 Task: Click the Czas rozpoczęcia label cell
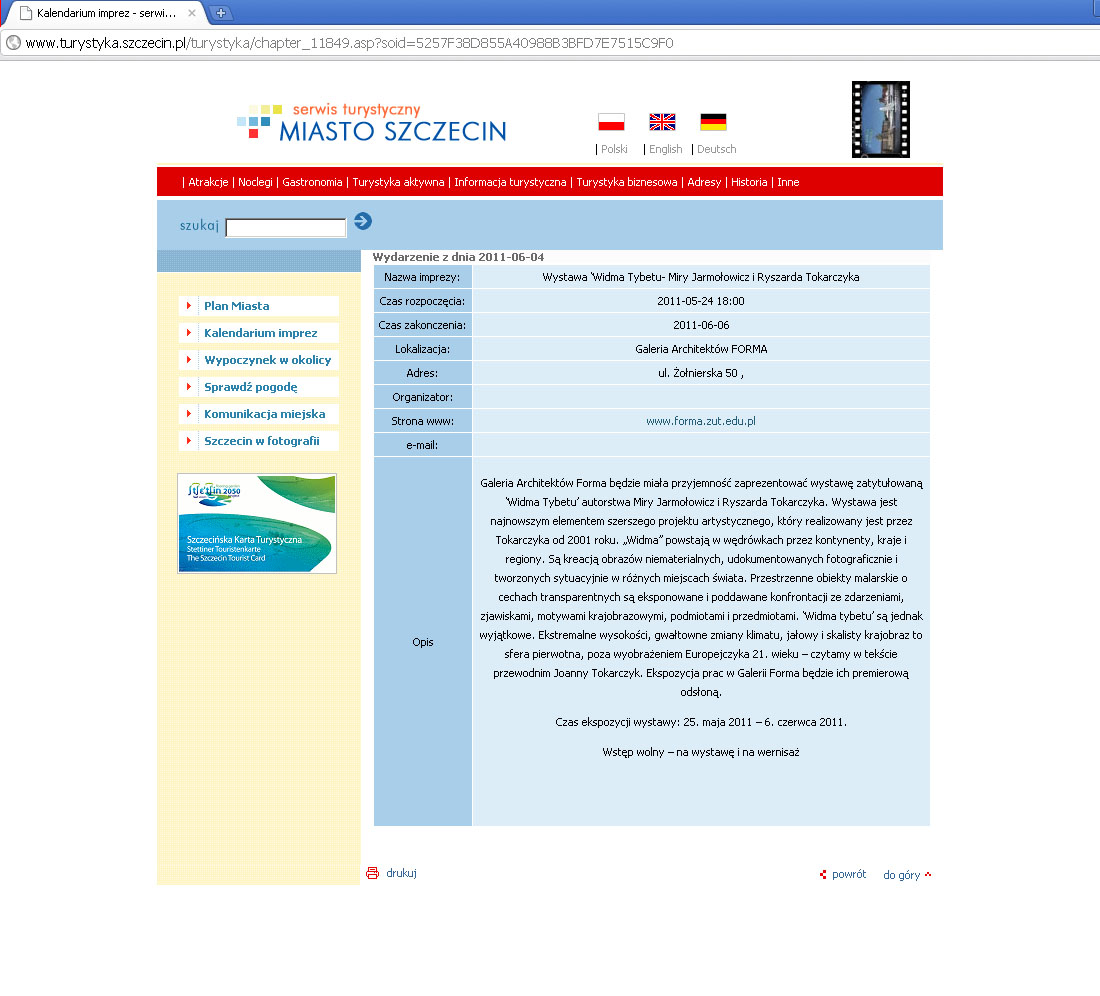[x=422, y=301]
